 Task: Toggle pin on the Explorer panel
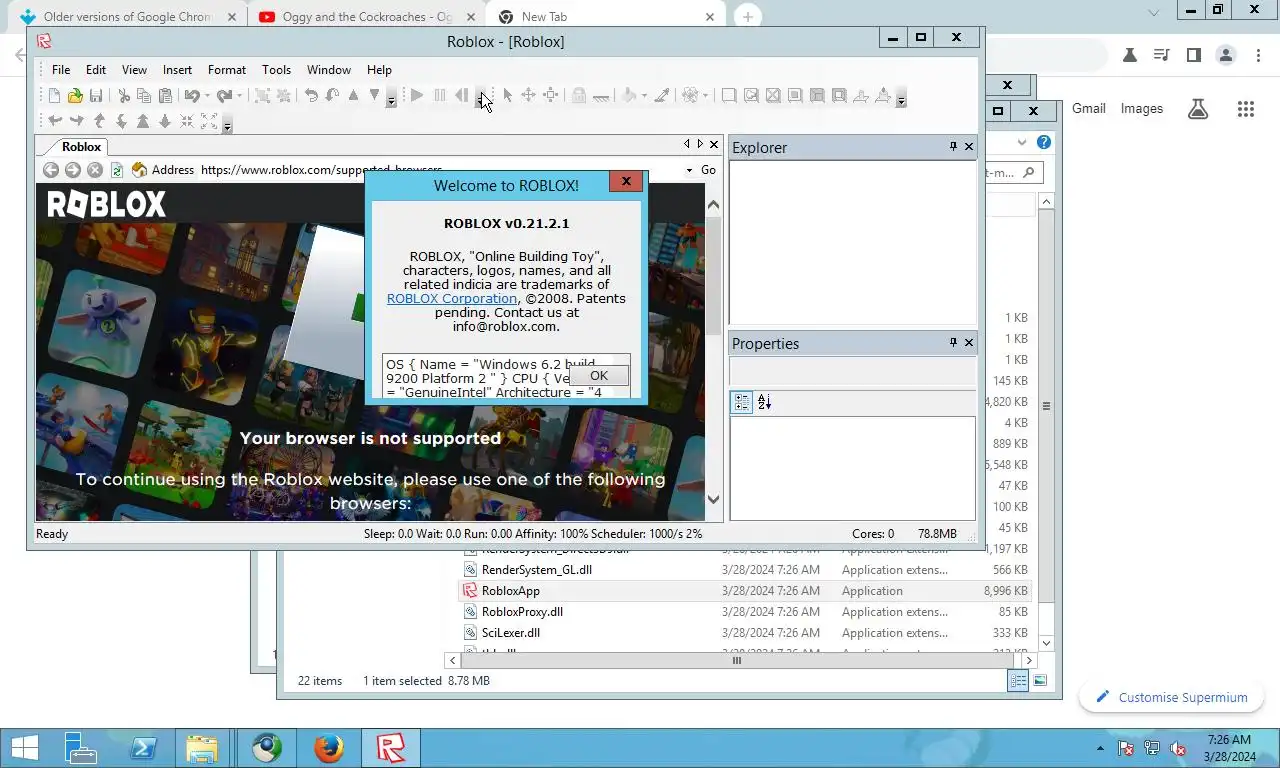point(953,147)
